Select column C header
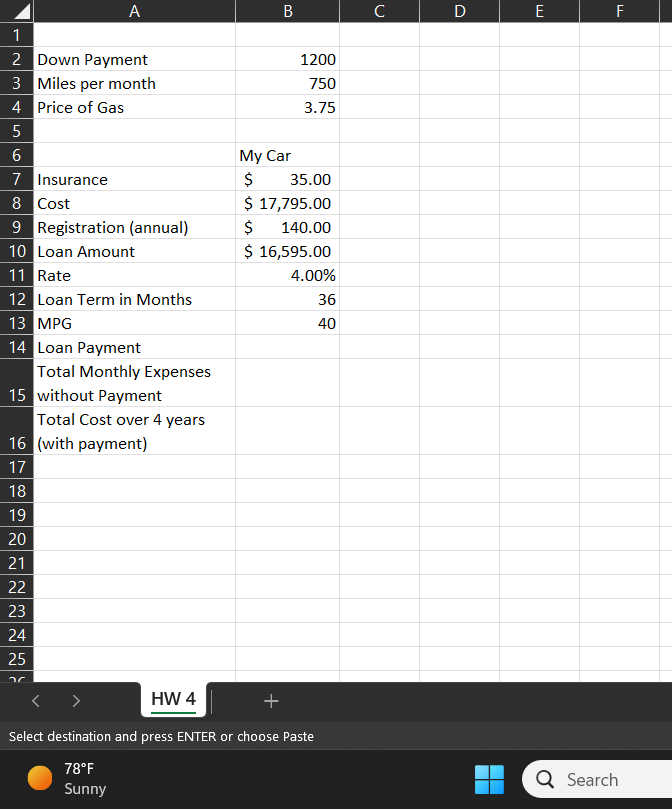 379,11
